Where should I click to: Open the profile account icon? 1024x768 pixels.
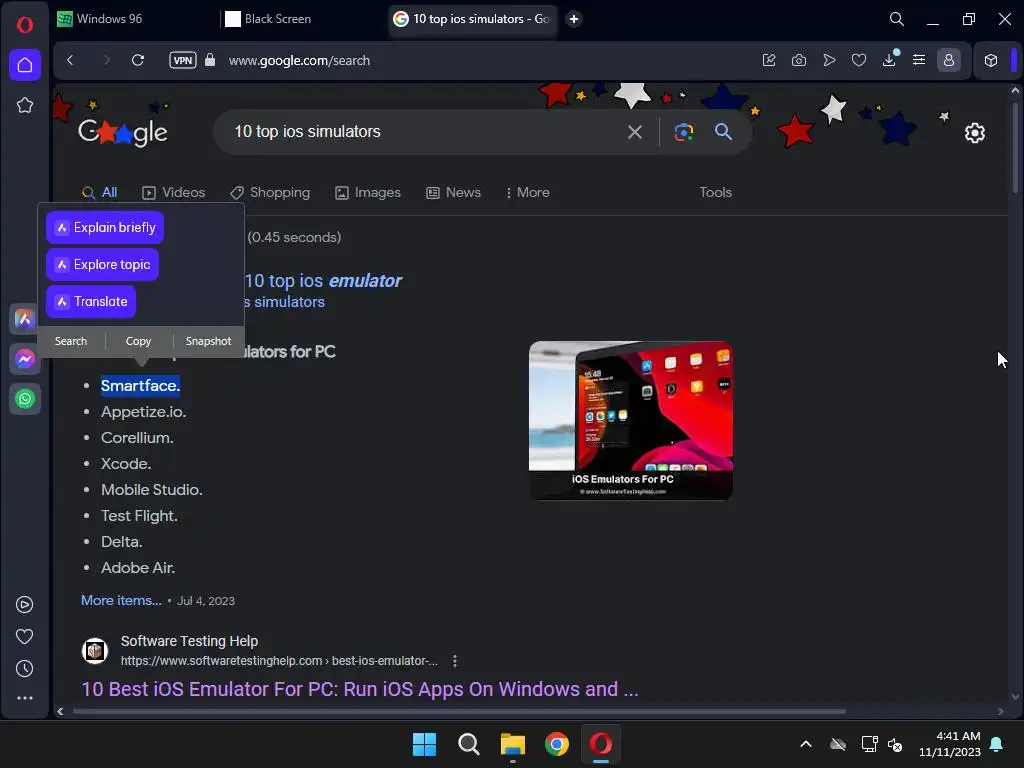click(x=949, y=60)
